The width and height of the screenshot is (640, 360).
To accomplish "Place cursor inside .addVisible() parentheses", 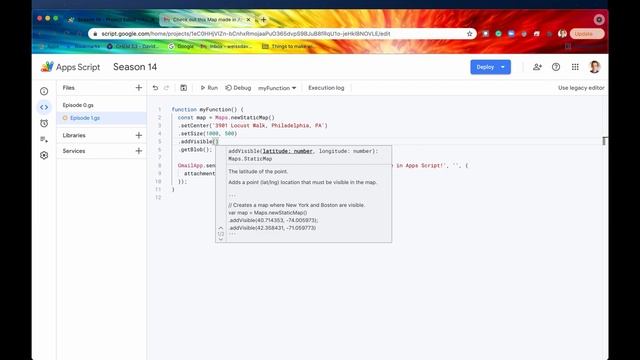I will [216, 142].
